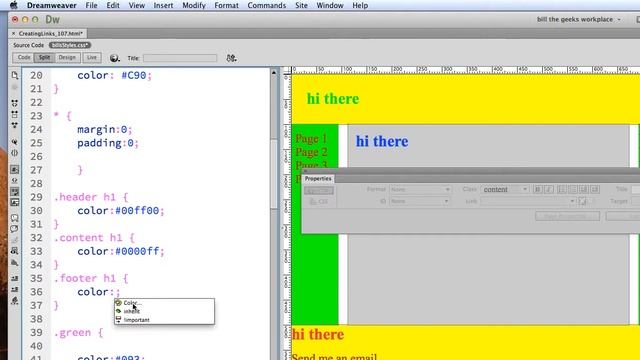Open the Commands menu
This screenshot has width=640, height=360.
[x=267, y=5]
